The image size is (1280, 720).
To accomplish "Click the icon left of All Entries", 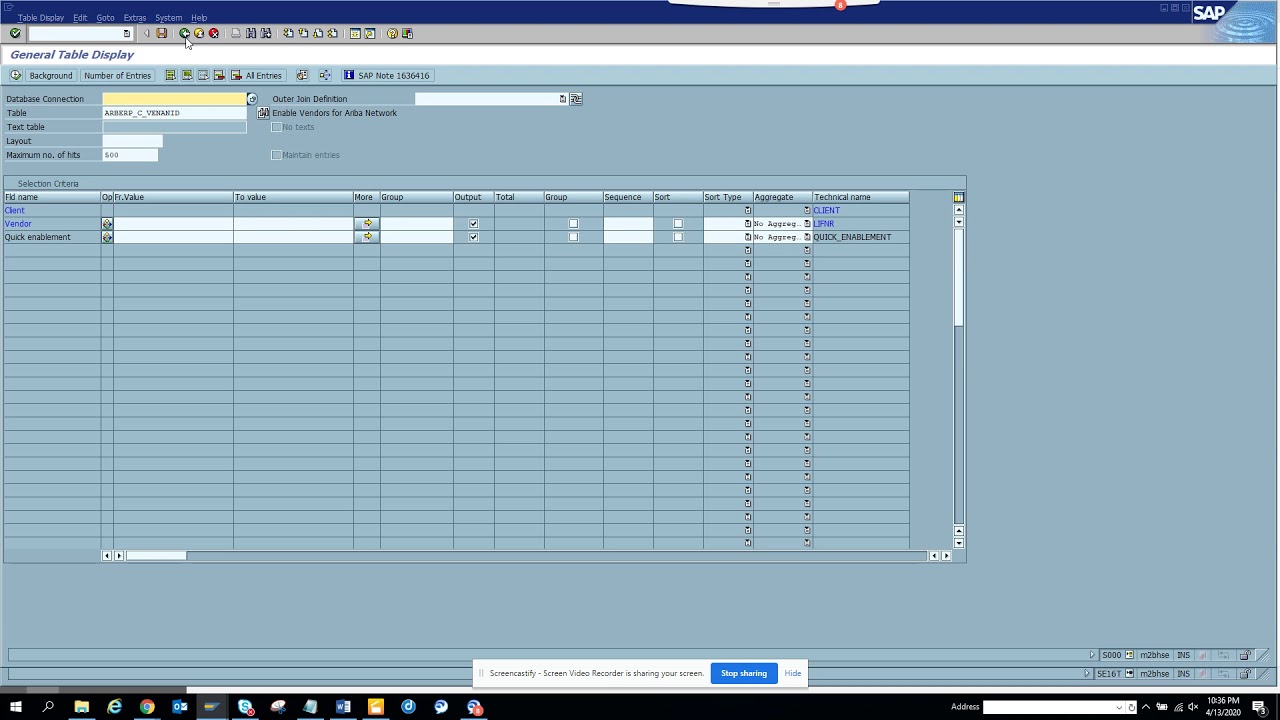I will [x=236, y=75].
